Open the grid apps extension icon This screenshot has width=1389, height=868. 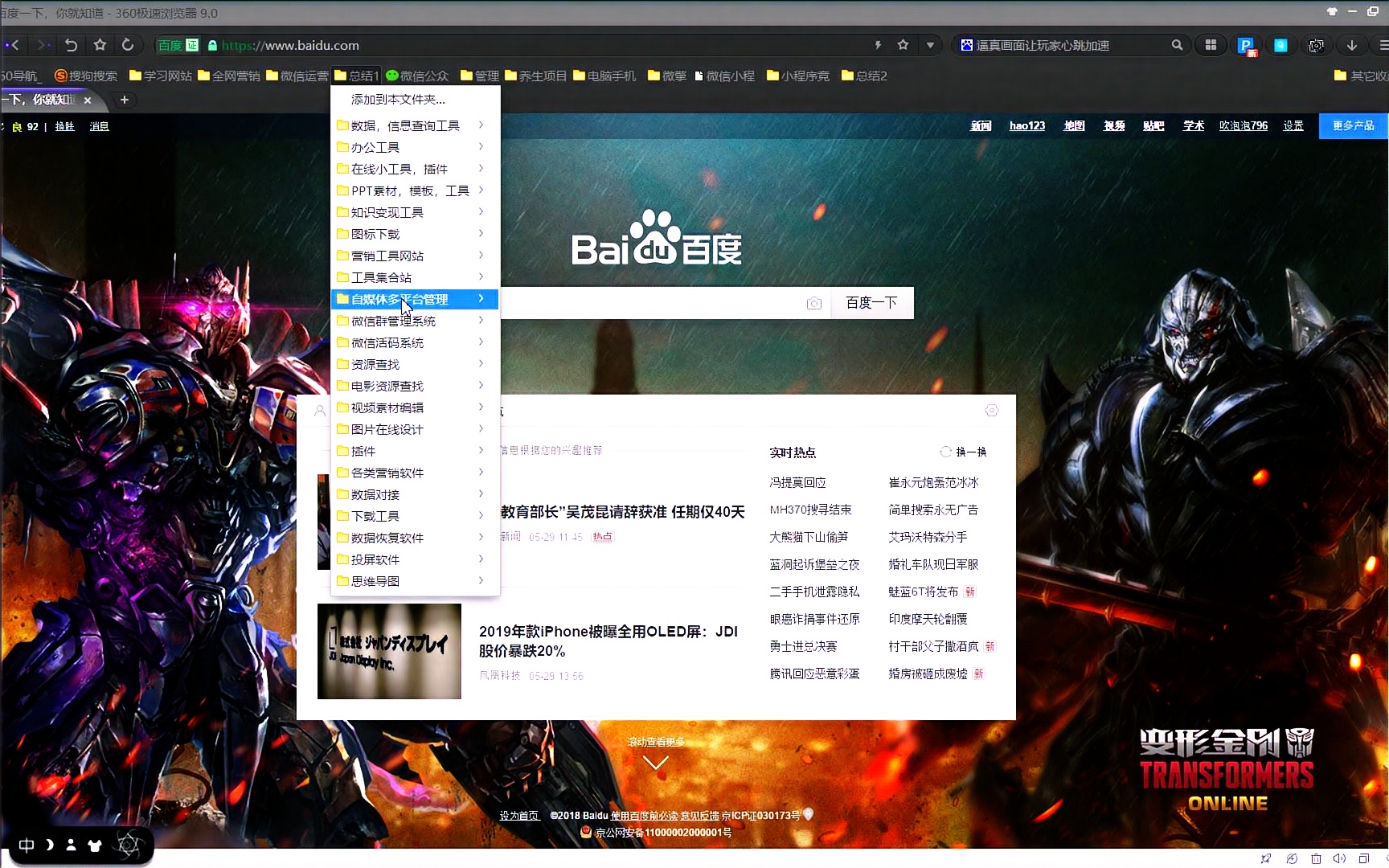(x=1211, y=45)
